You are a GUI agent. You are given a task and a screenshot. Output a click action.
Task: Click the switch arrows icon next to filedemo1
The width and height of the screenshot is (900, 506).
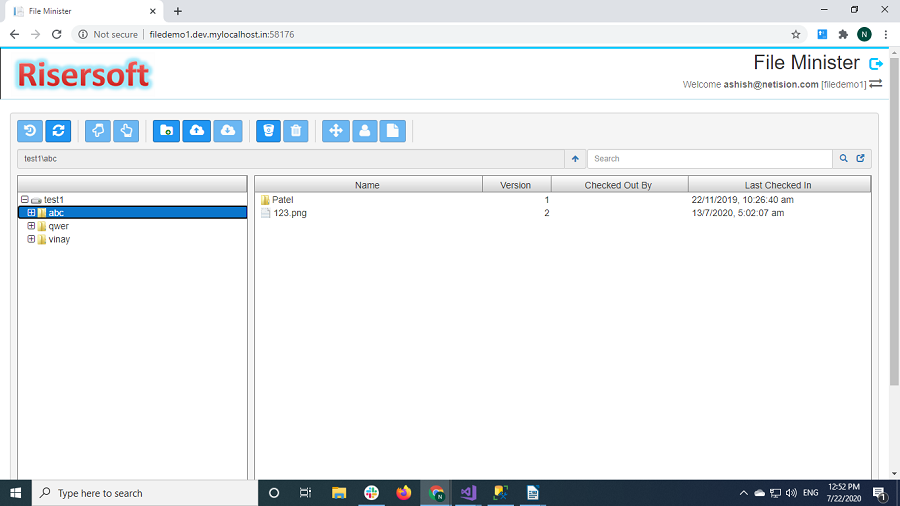[876, 84]
